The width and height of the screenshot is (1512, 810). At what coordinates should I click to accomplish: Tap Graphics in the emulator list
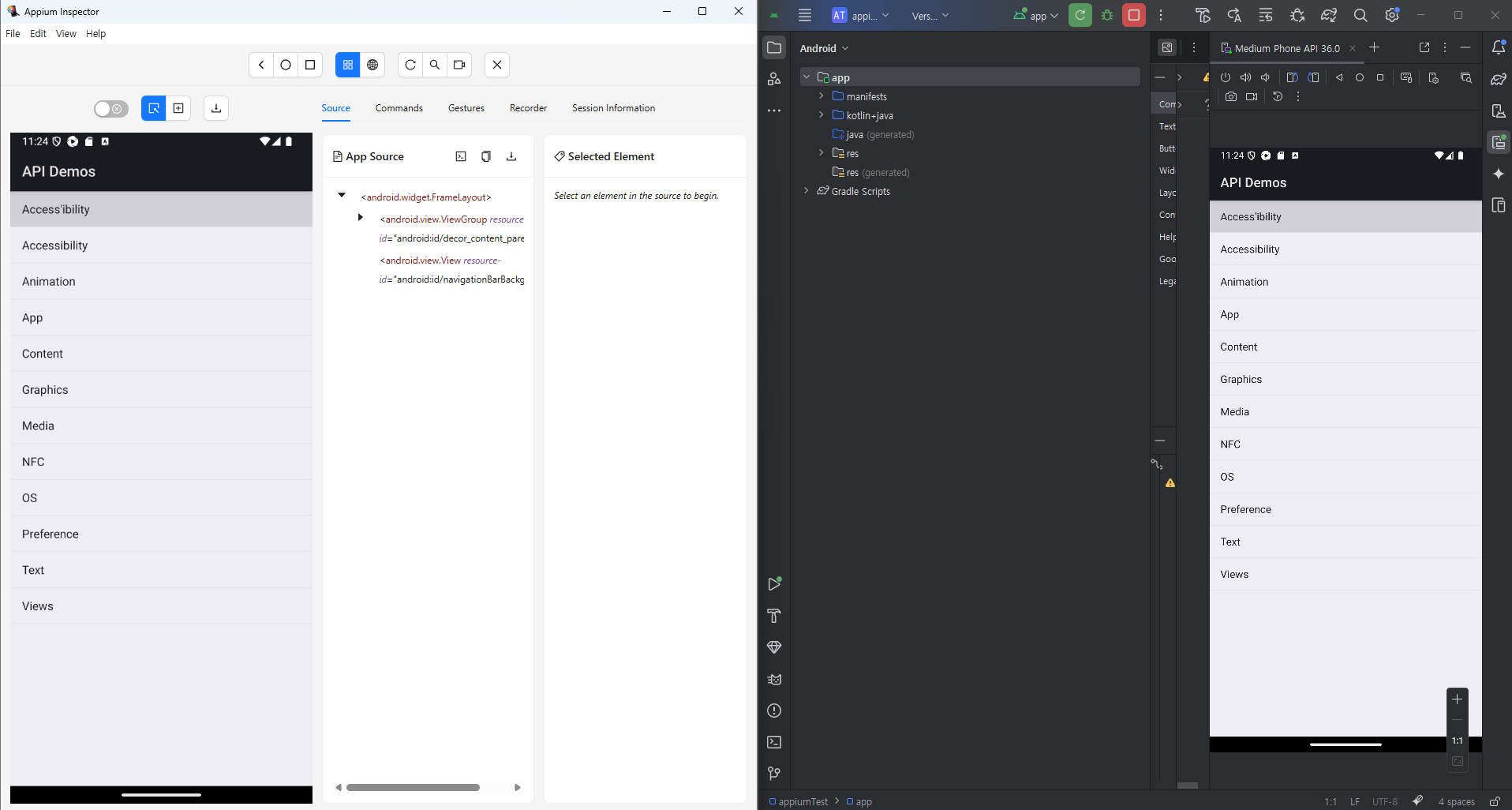click(1345, 380)
